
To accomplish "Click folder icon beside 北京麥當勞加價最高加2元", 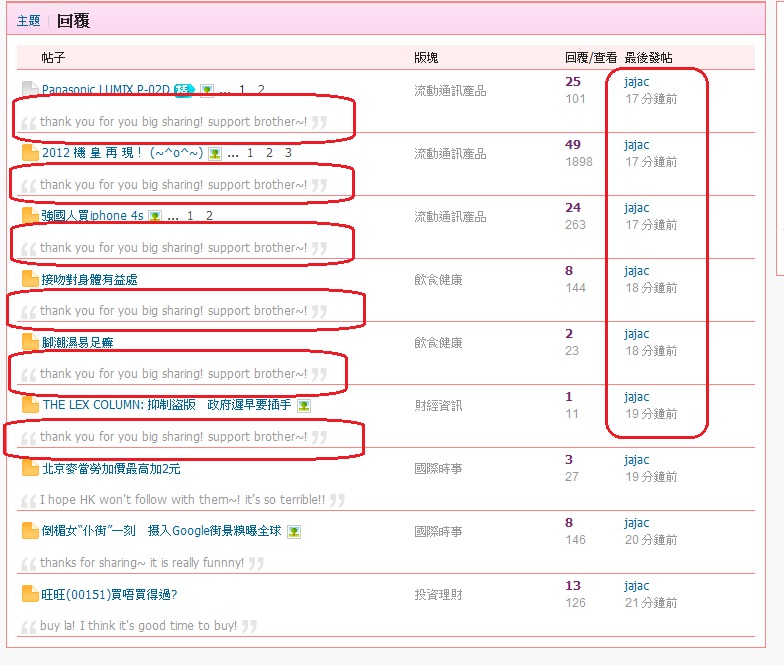I will [29, 468].
